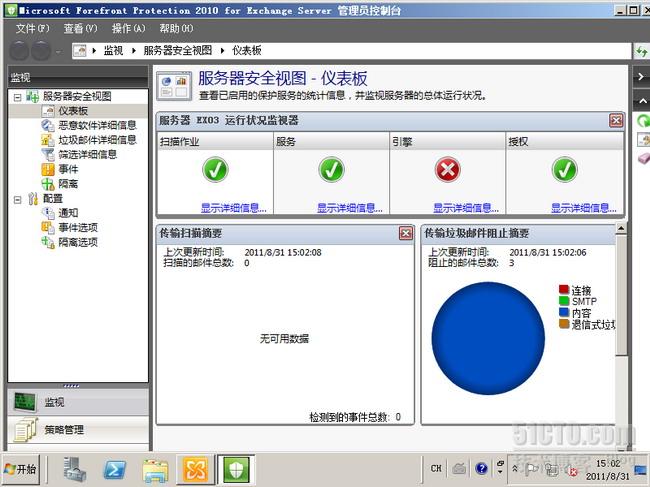Expand the breadcrumb arrow before 服务器安全视图
The height and width of the screenshot is (487, 650).
pyautogui.click(x=134, y=51)
